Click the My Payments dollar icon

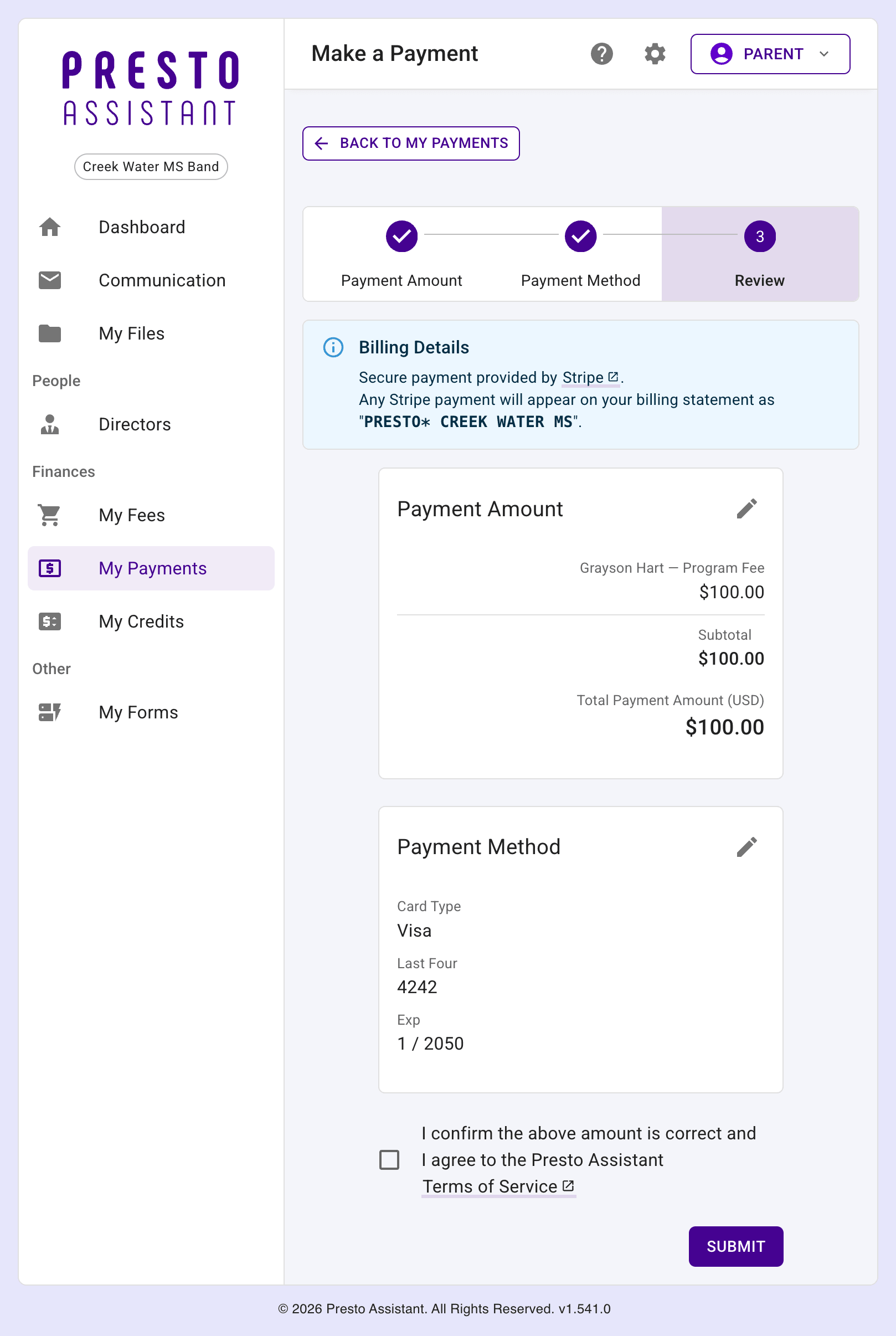pyautogui.click(x=50, y=568)
